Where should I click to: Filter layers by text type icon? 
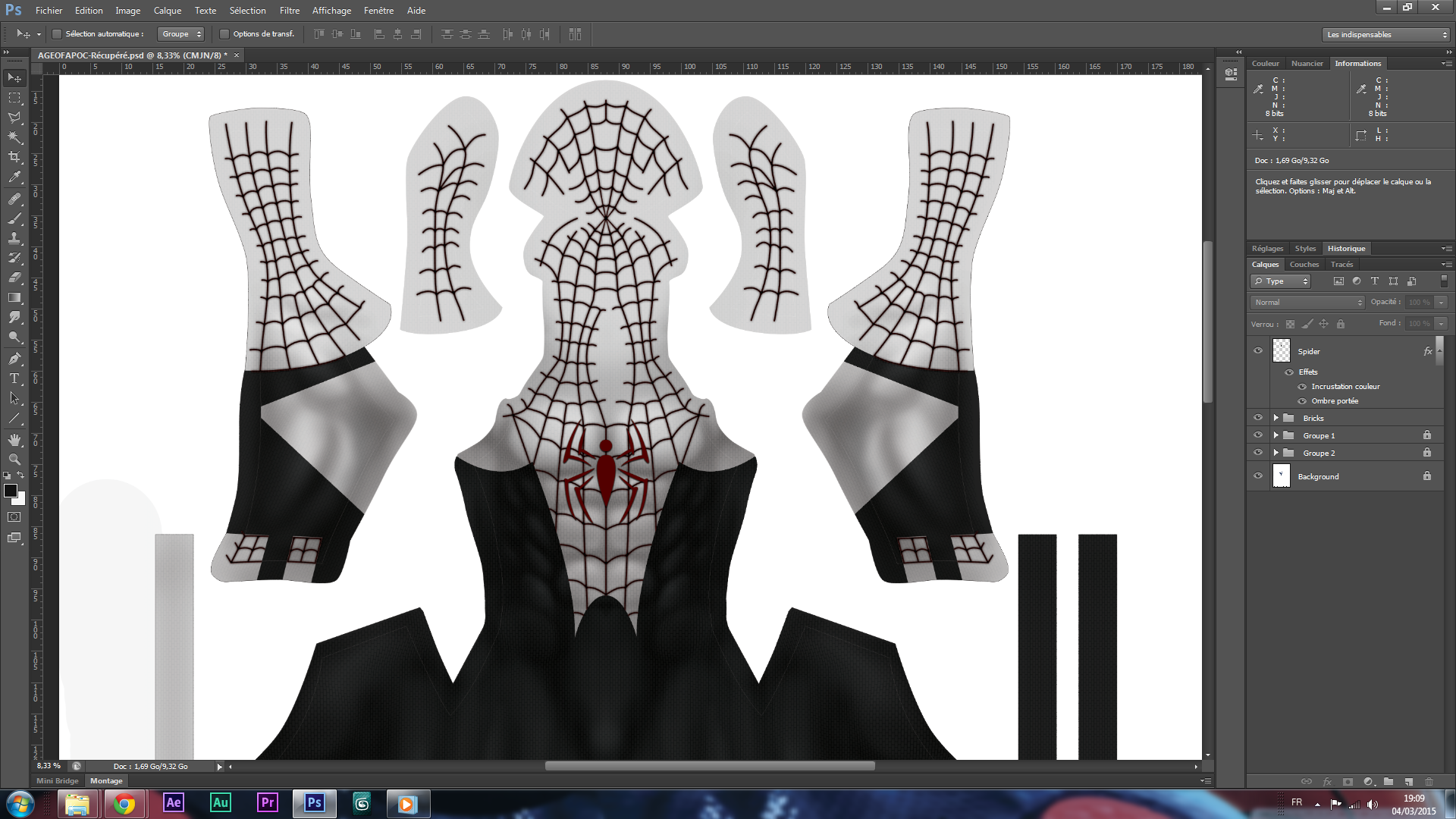[x=1375, y=281]
